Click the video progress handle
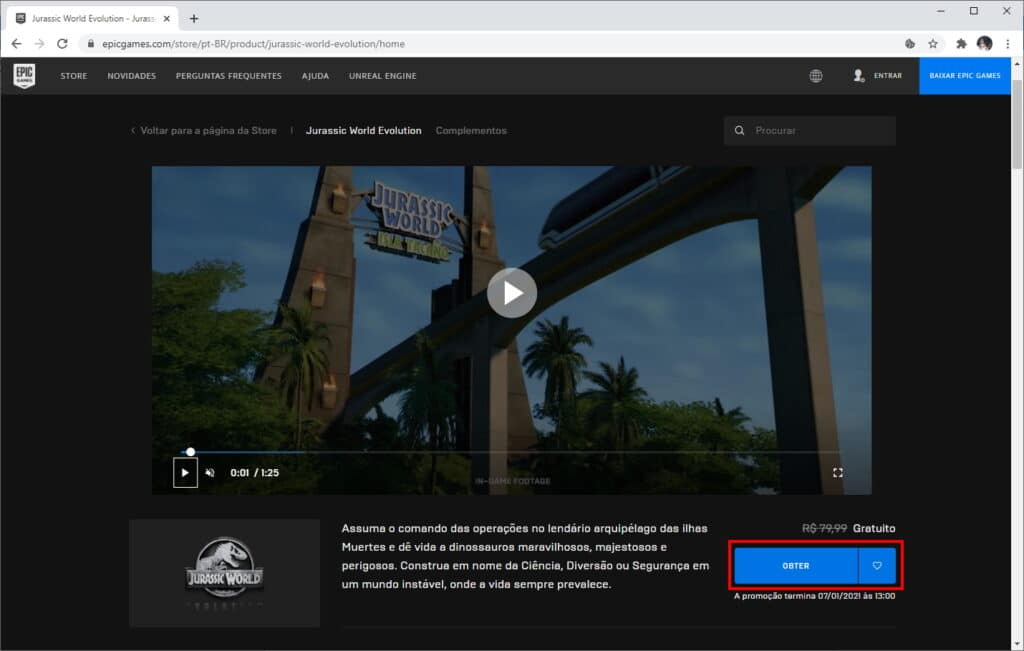1024x651 pixels. pos(190,452)
